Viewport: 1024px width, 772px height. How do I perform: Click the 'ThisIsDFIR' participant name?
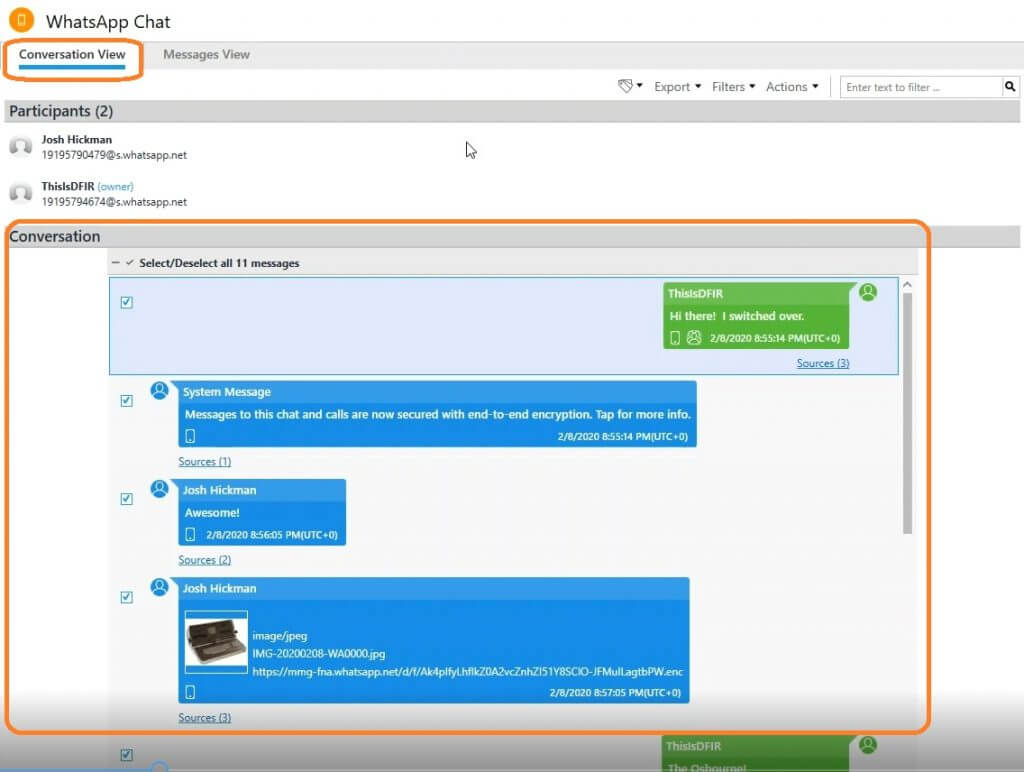[68, 186]
